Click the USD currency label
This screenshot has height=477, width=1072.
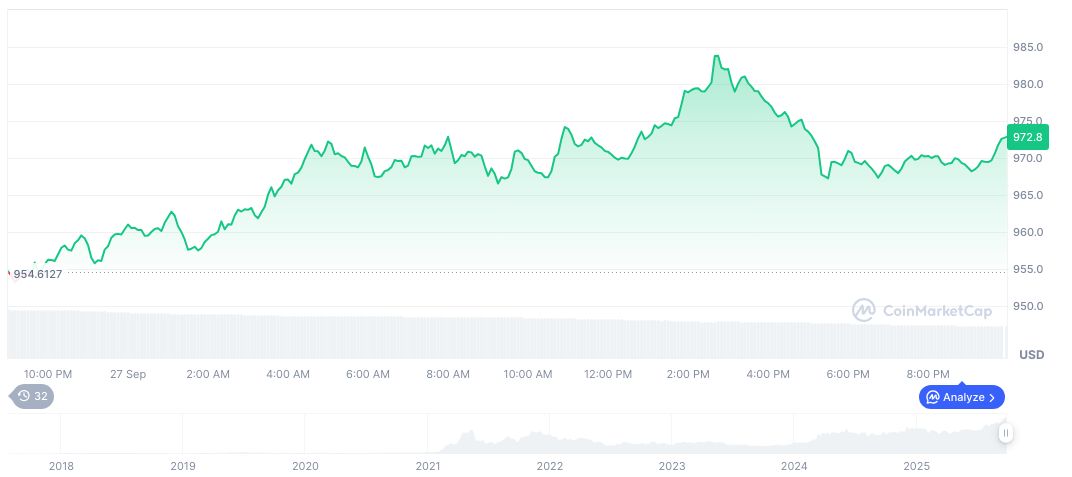click(x=1031, y=355)
